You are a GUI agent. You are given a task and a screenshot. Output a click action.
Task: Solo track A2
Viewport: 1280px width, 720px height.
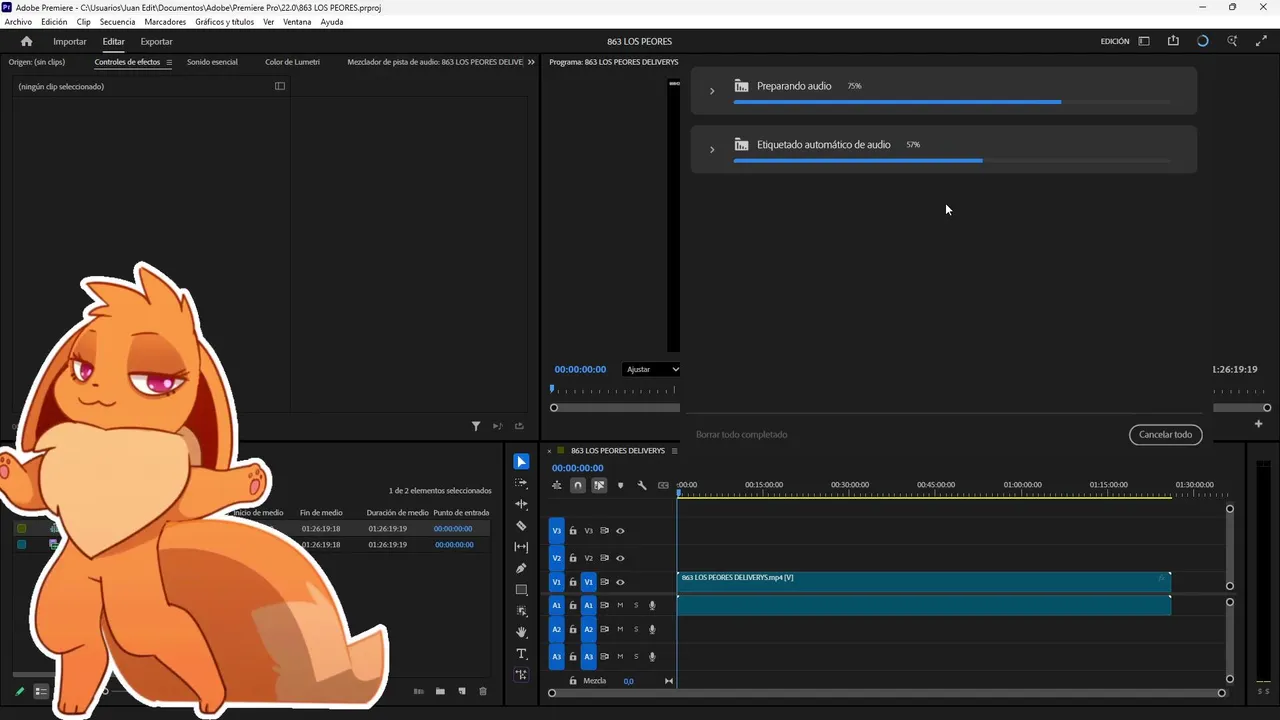pos(636,629)
